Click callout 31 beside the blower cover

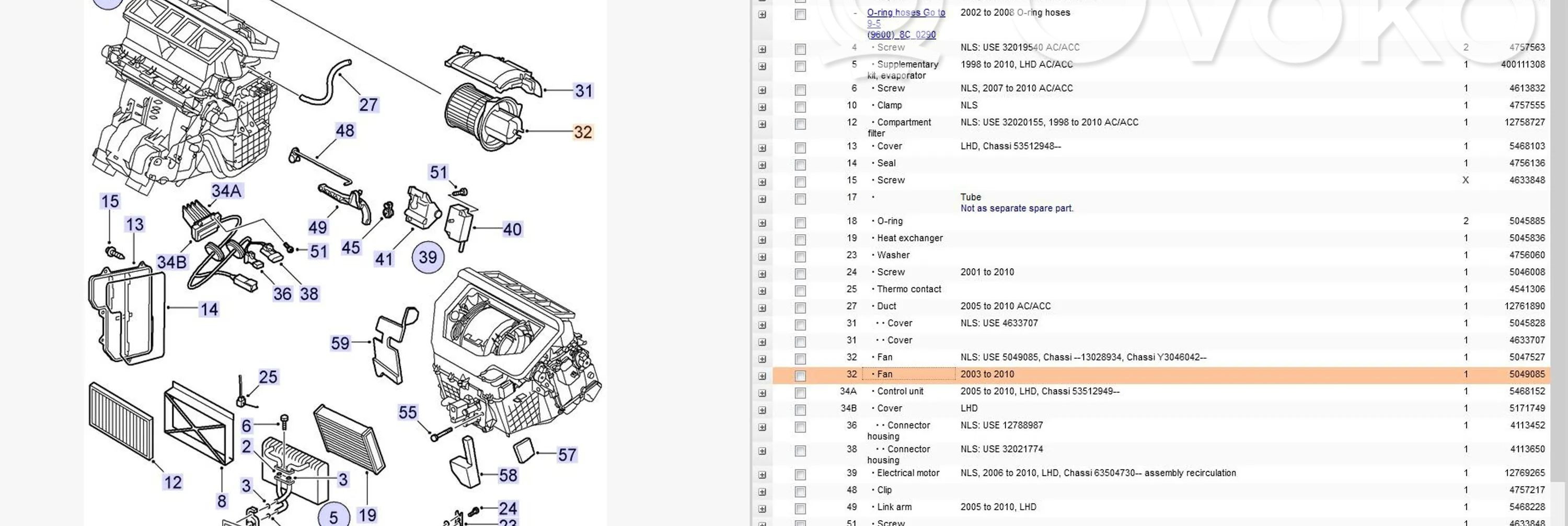coord(583,90)
